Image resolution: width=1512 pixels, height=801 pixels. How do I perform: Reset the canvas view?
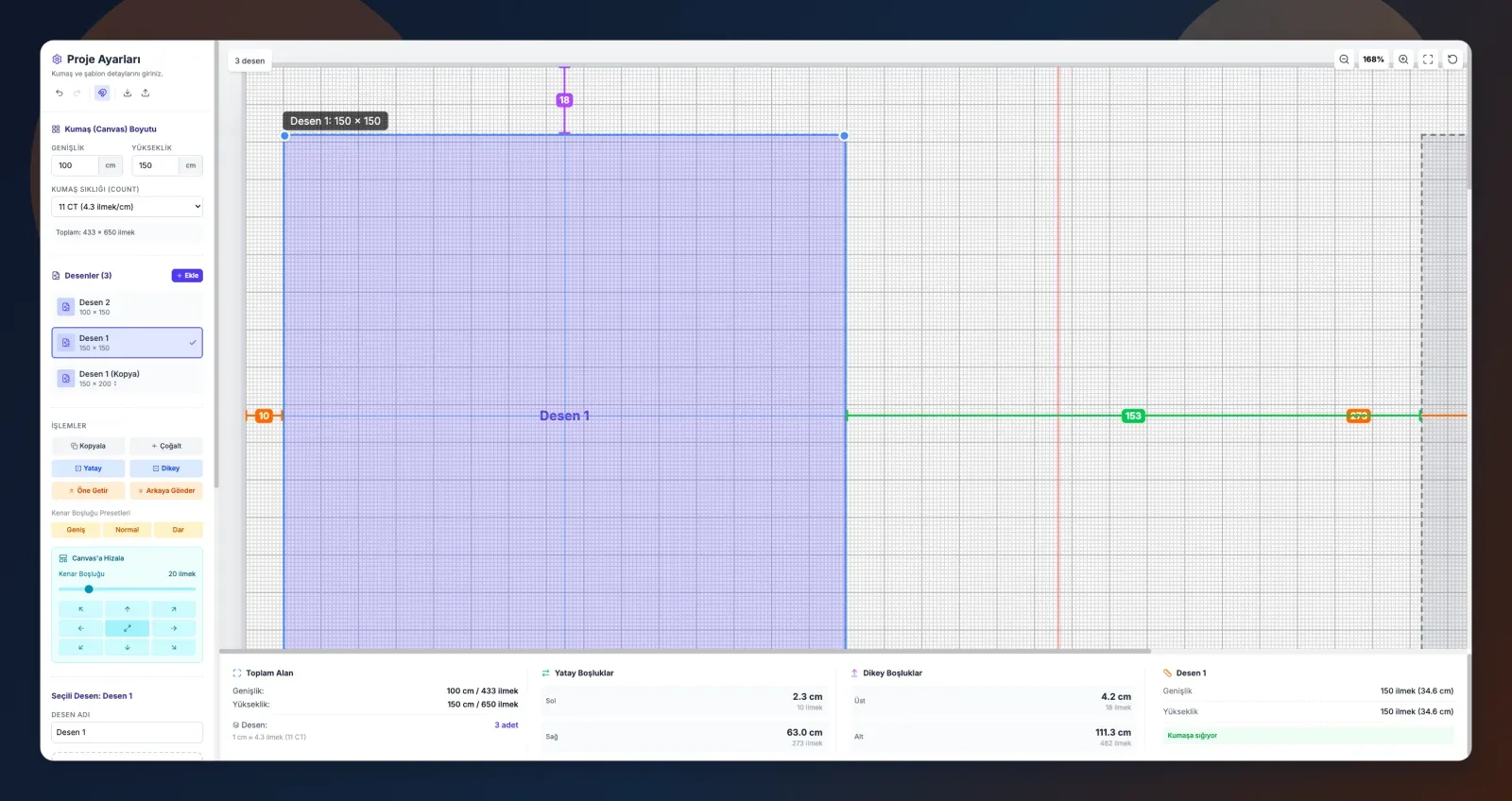coord(1452,60)
